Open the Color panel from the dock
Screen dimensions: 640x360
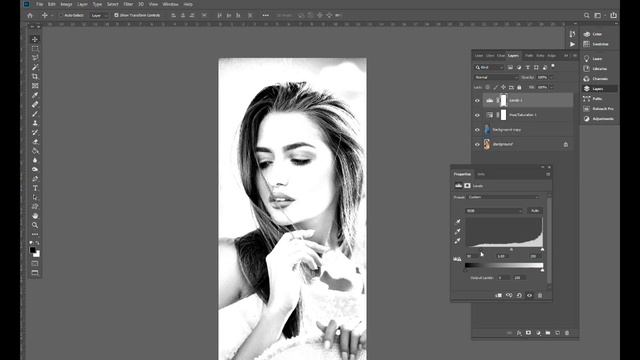click(598, 34)
